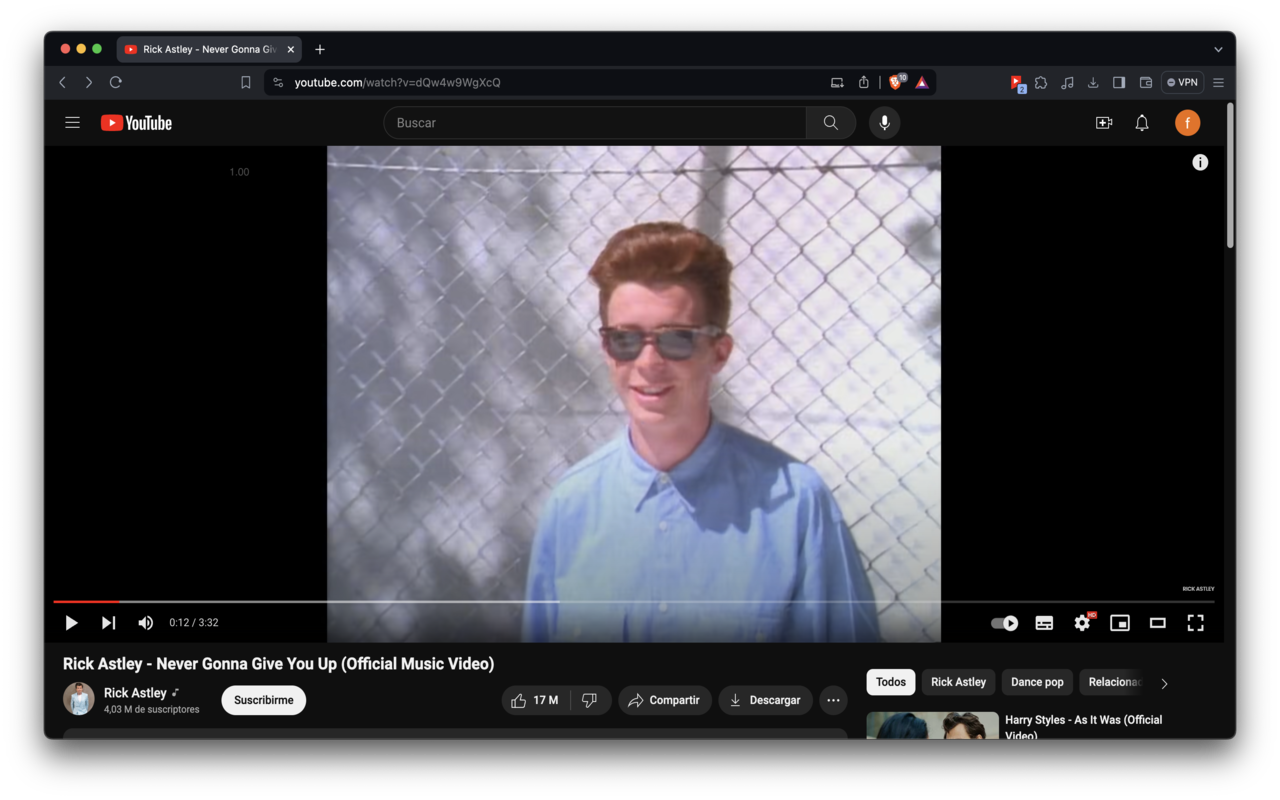Select the Rick Astley filter chip

pyautogui.click(x=958, y=682)
